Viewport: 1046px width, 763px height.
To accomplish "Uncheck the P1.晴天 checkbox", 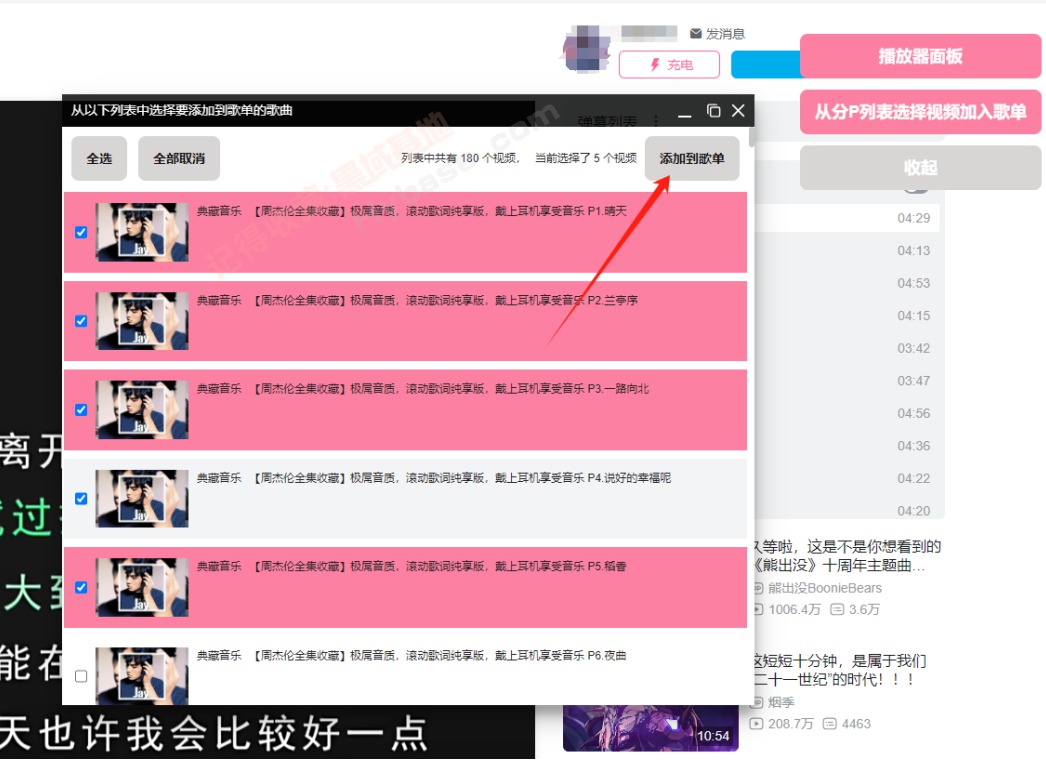I will pos(81,232).
